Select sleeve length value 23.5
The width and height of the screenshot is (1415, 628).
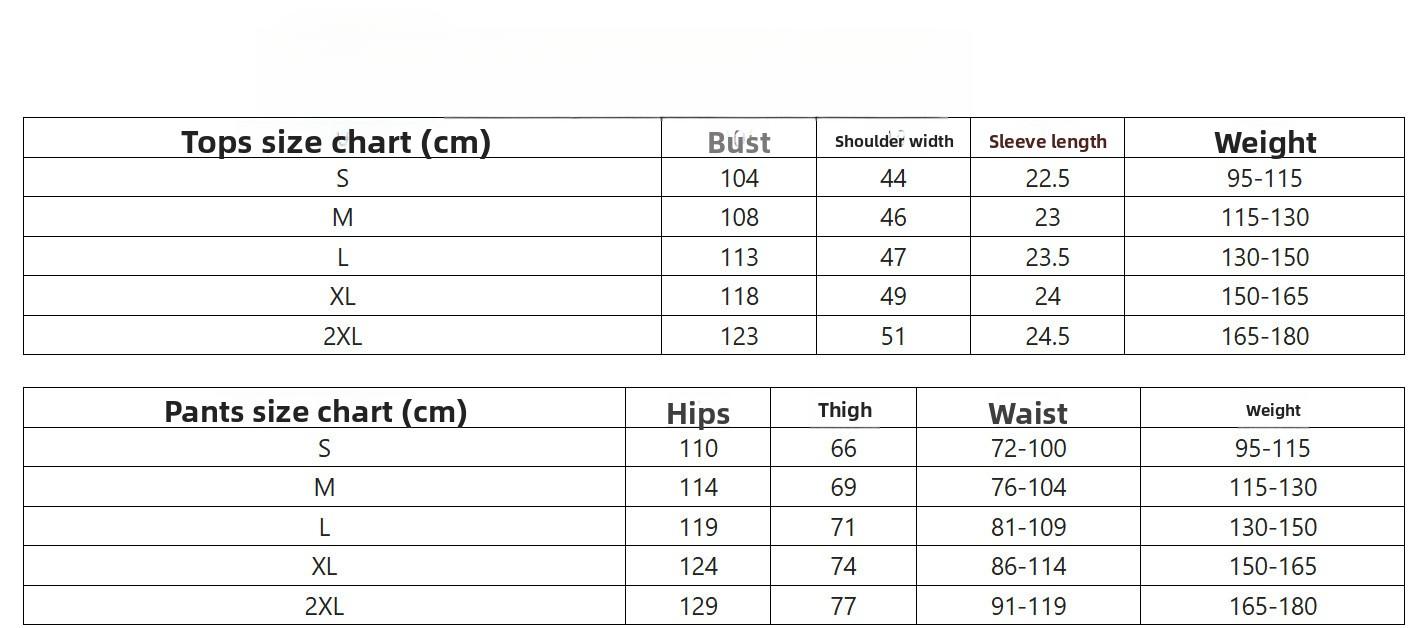click(1047, 257)
